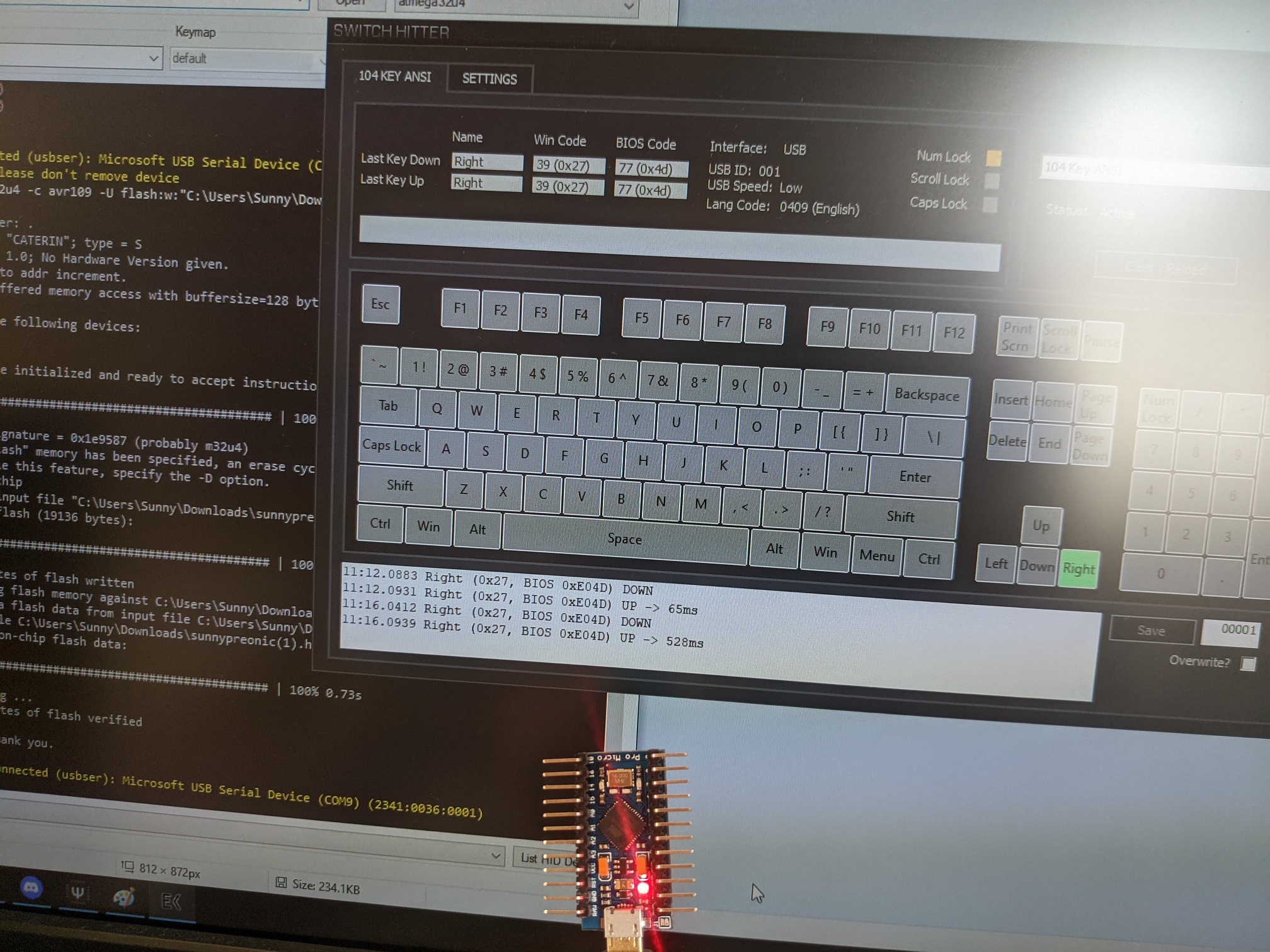Switch to the 104 KEY ANSI tab
Image resolution: width=1270 pixels, height=952 pixels.
point(395,77)
